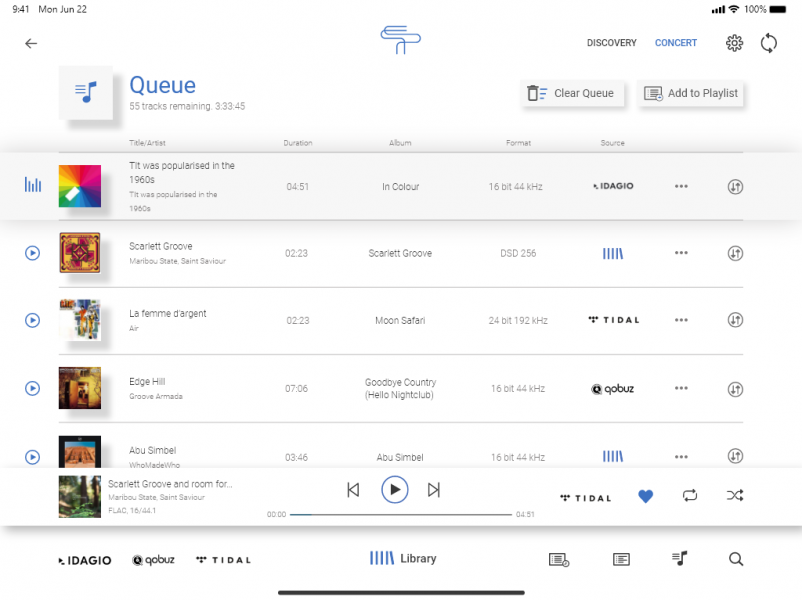Viewport: 802px width, 600px height.
Task: Toggle shuffle playback
Action: pyautogui.click(x=735, y=495)
